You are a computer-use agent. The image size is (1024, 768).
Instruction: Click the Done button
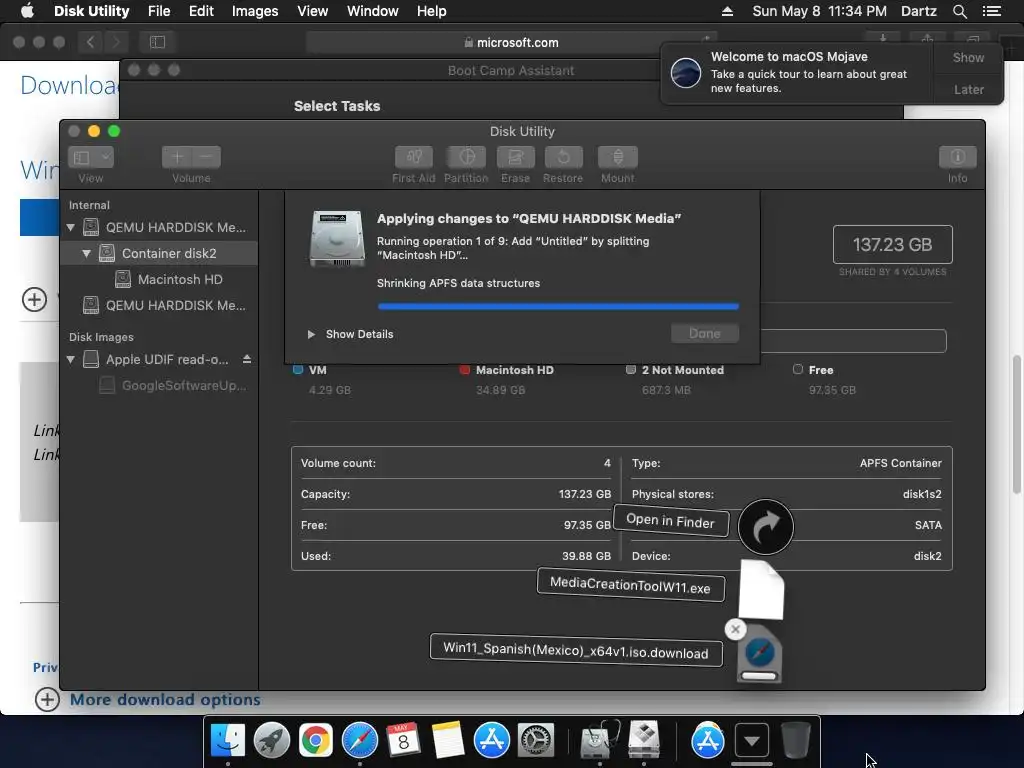[x=705, y=333]
